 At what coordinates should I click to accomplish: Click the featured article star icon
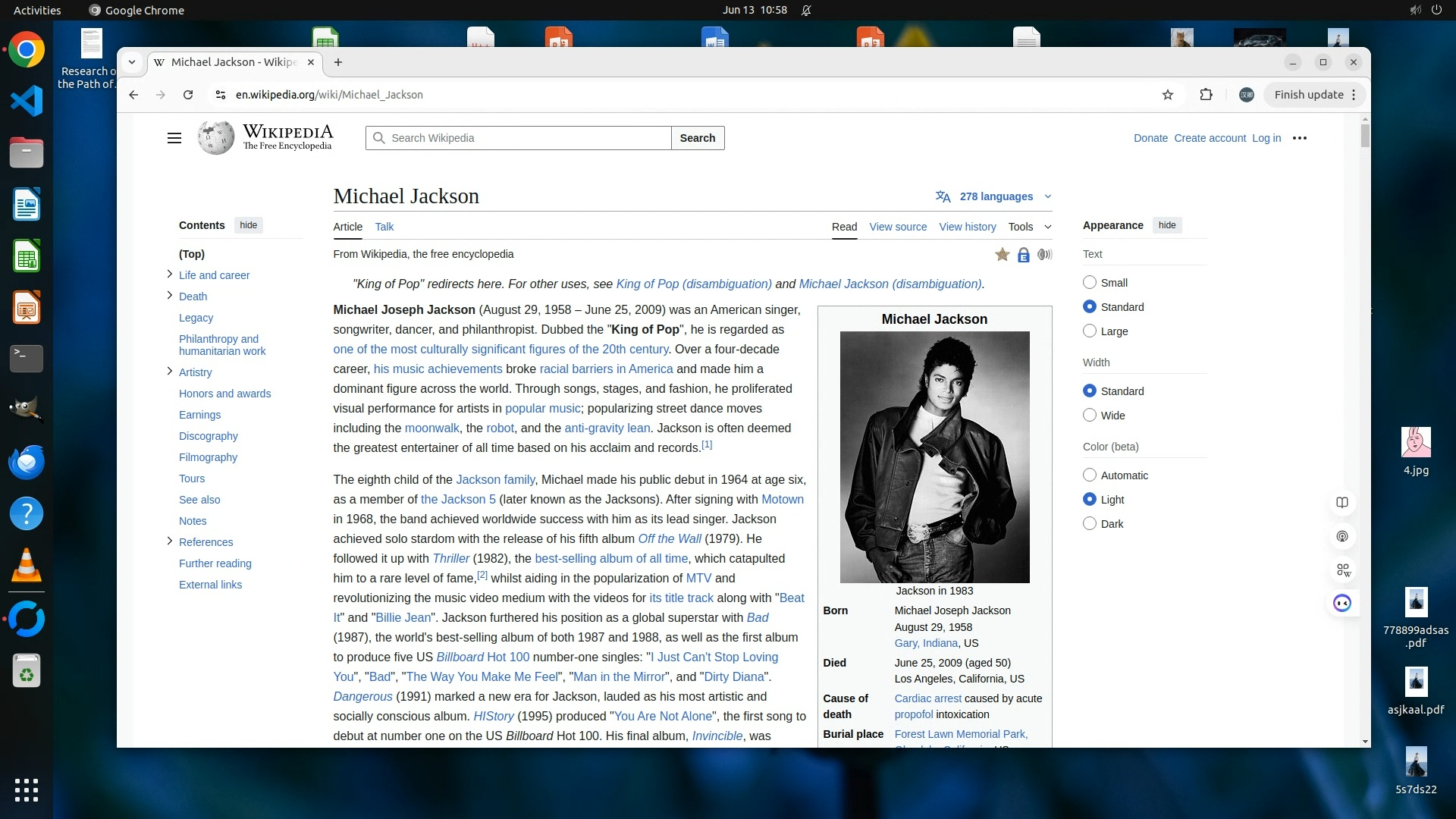[x=1002, y=255]
